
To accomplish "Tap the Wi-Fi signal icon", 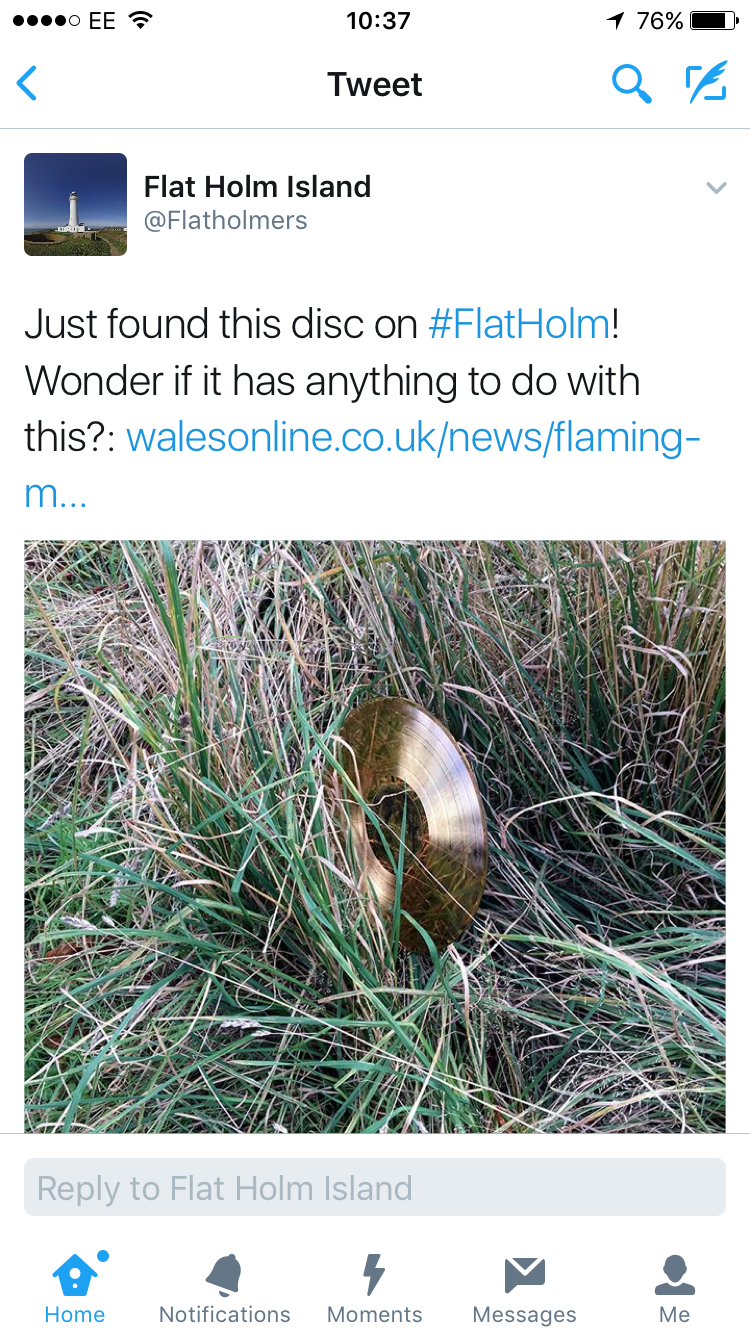I will pos(141,20).
